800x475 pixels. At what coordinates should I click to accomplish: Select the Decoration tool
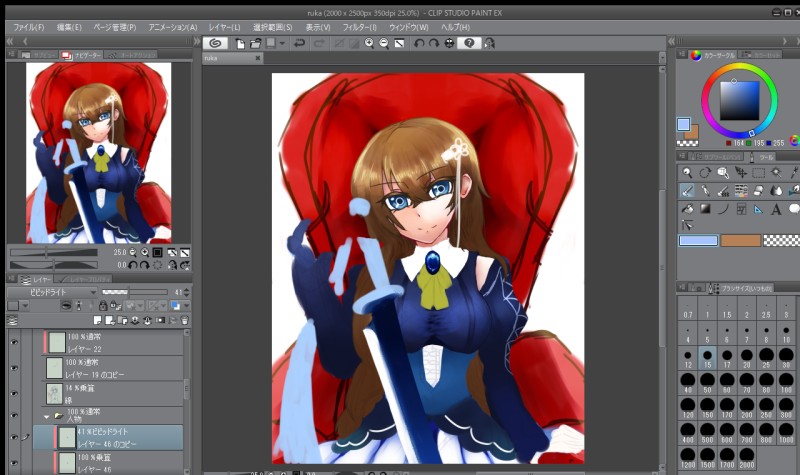[741, 191]
